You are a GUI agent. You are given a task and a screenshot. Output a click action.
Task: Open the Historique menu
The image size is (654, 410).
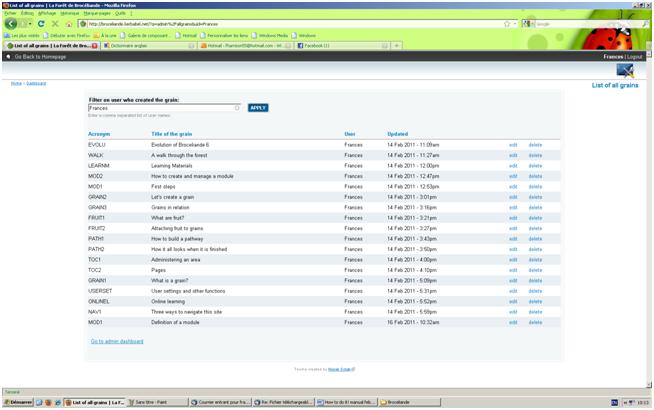click(x=69, y=13)
